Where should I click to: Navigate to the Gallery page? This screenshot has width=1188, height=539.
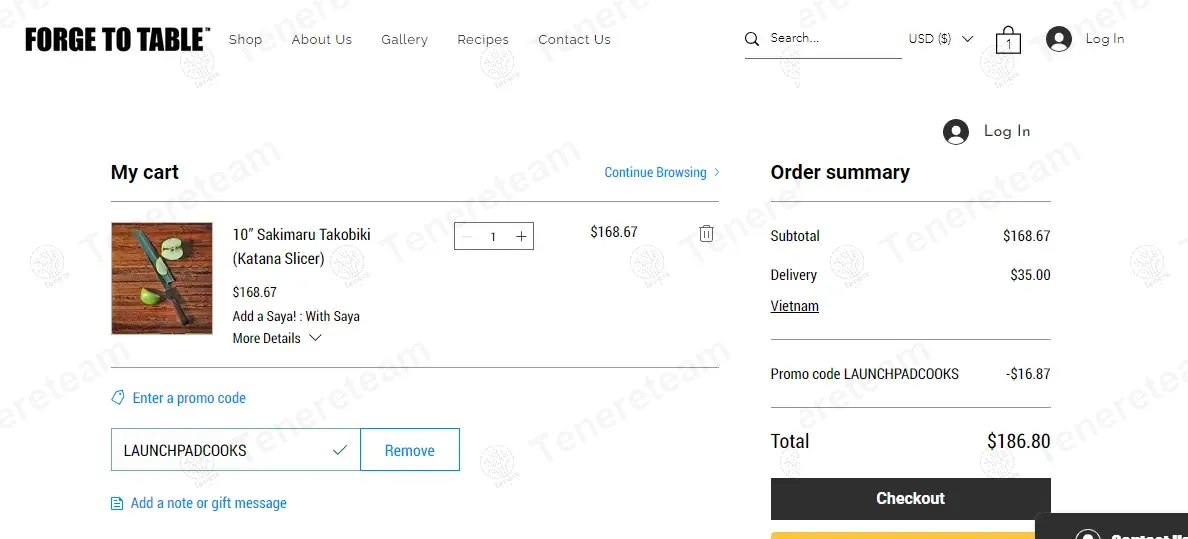404,40
